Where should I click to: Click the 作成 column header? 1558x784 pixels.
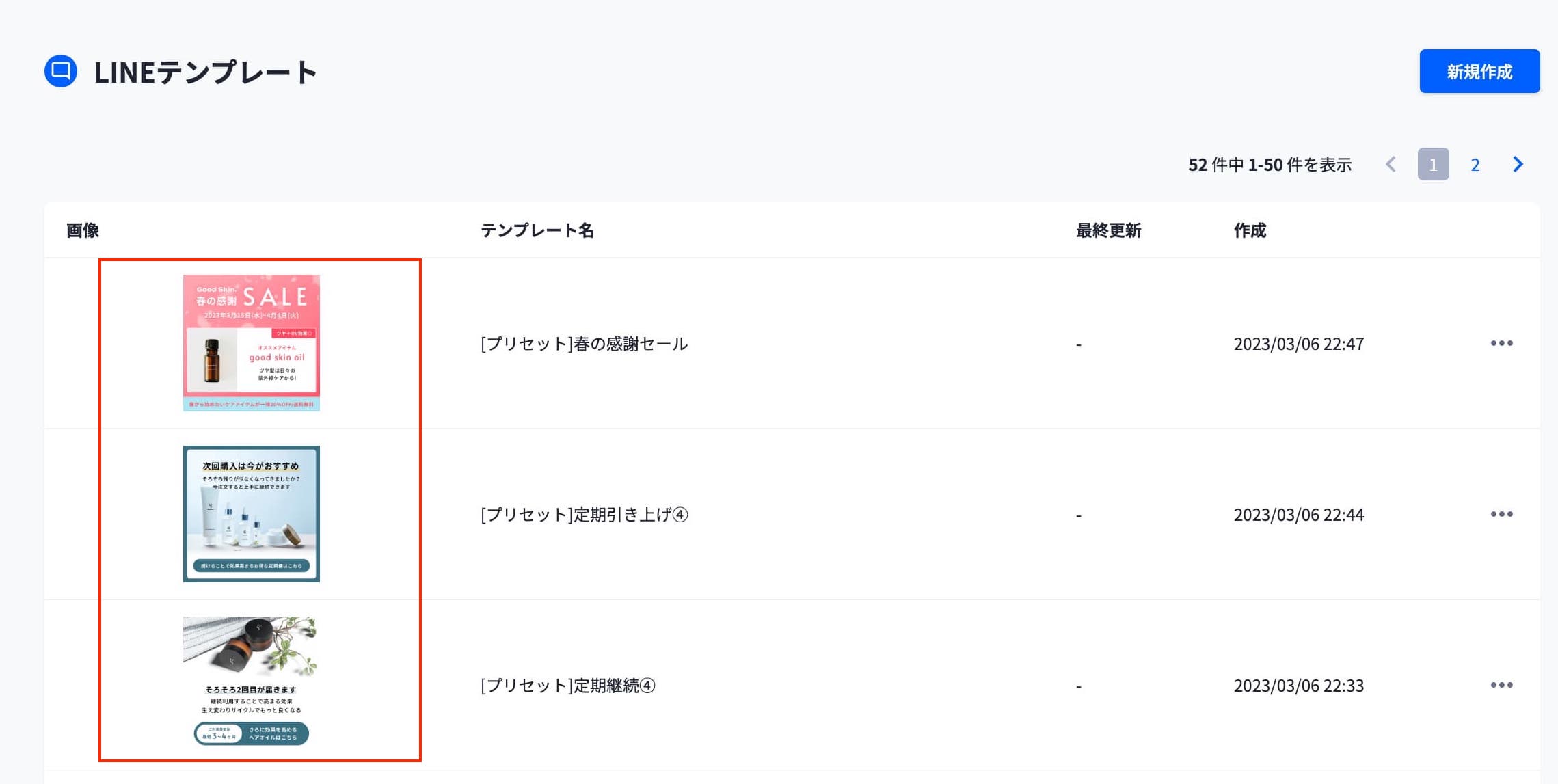click(x=1250, y=231)
